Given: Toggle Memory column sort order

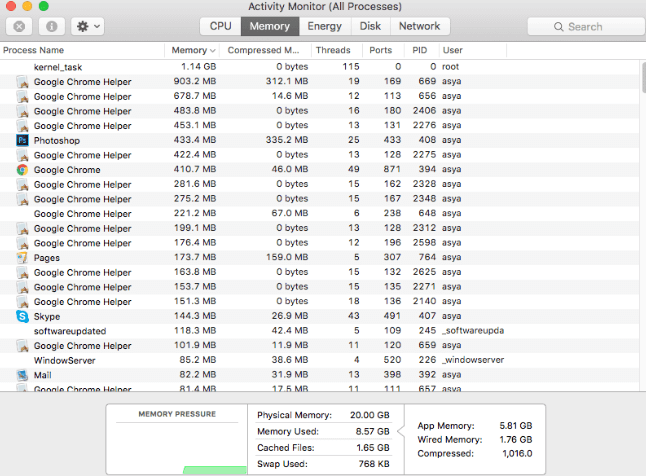Looking at the screenshot, I should (x=192, y=50).
